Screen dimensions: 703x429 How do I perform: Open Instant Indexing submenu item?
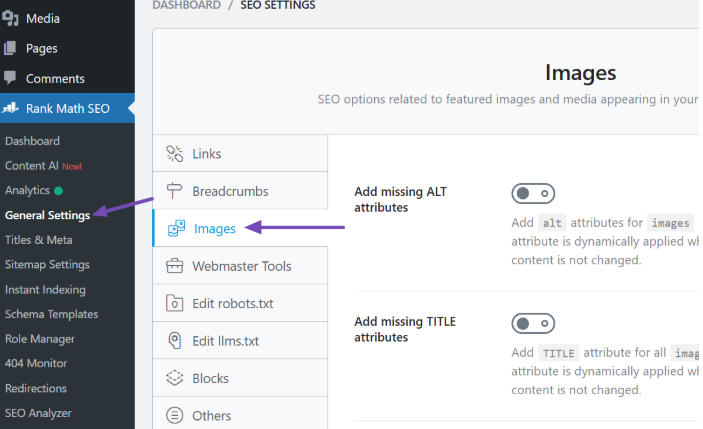tap(45, 290)
